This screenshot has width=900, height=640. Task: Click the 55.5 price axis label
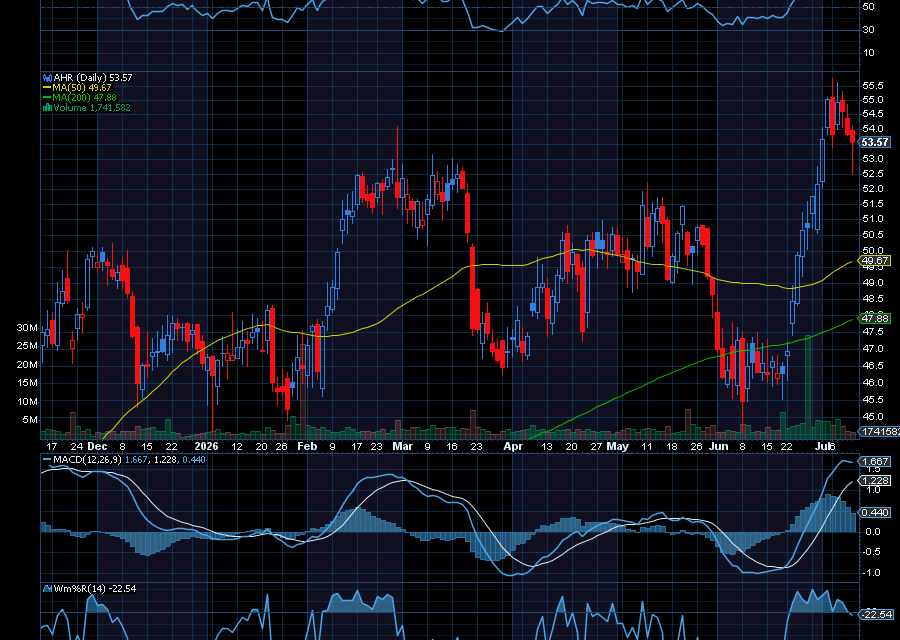[x=873, y=86]
